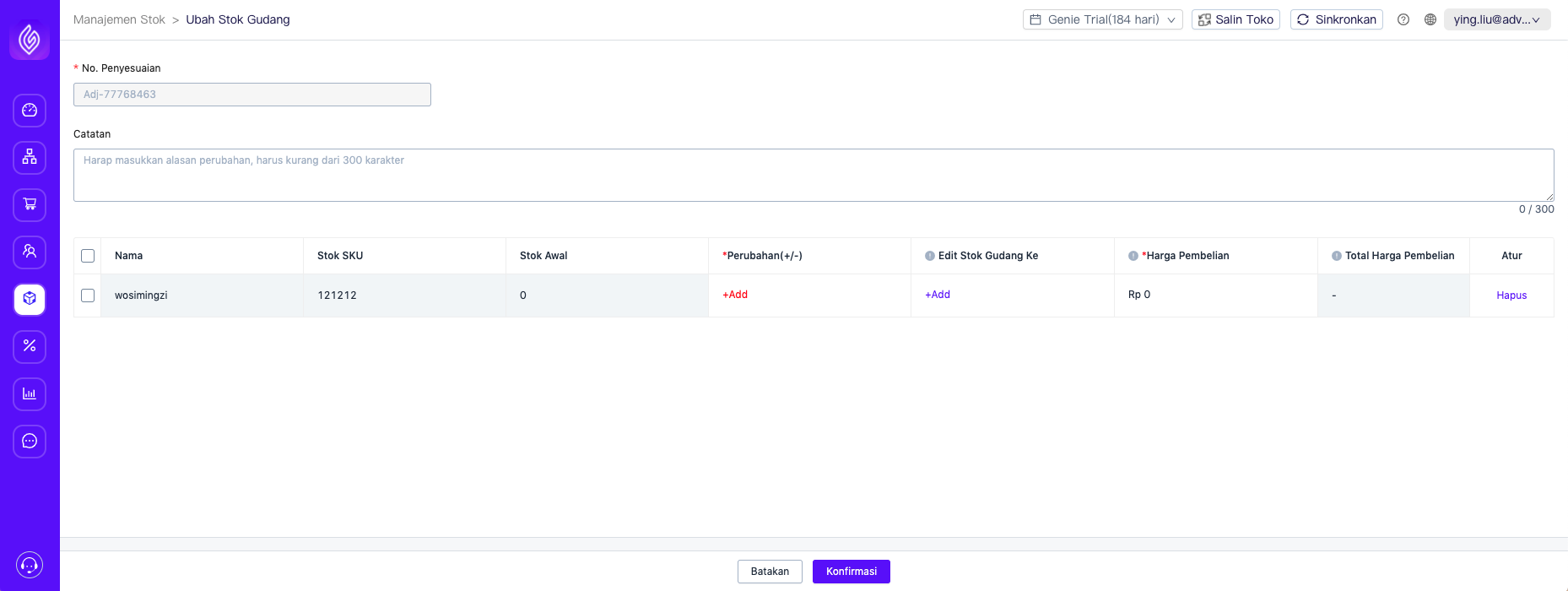Open the hierarchy tree sidebar icon

pos(30,157)
